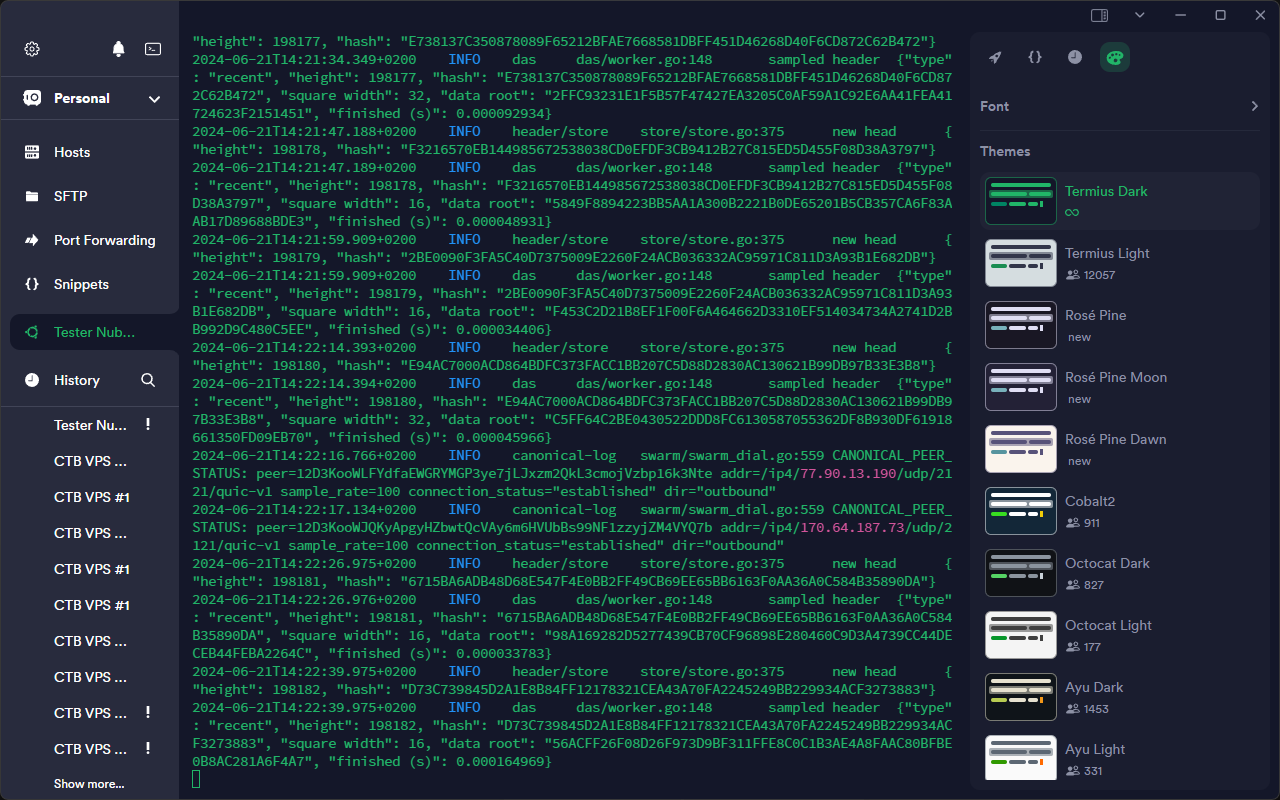Select the palette appearance icon
The height and width of the screenshot is (800, 1280).
click(1114, 57)
